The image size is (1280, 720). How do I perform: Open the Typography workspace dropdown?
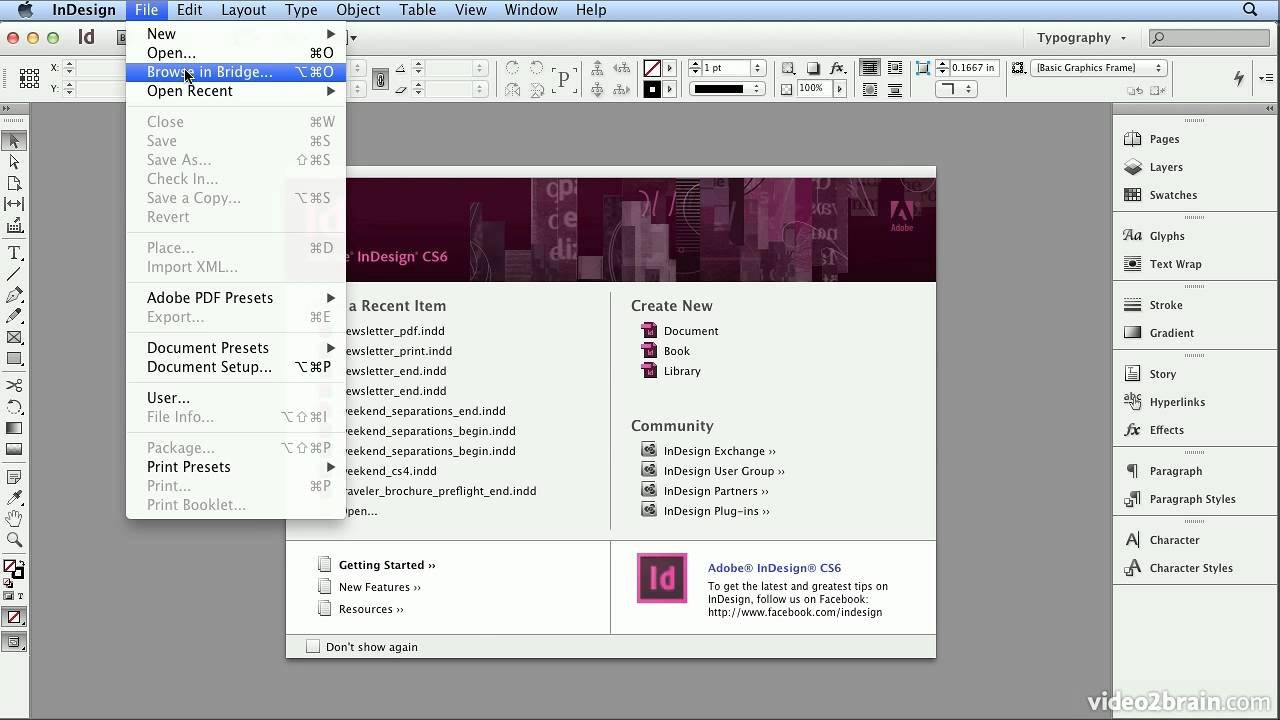(1081, 38)
